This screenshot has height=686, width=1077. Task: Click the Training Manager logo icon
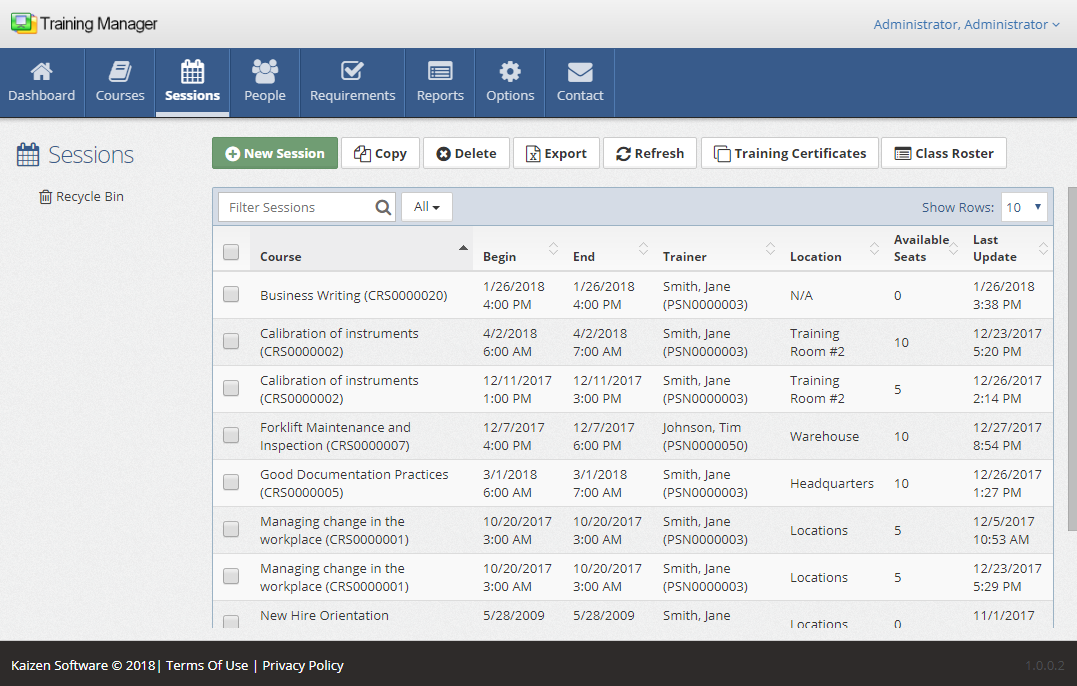tap(23, 23)
